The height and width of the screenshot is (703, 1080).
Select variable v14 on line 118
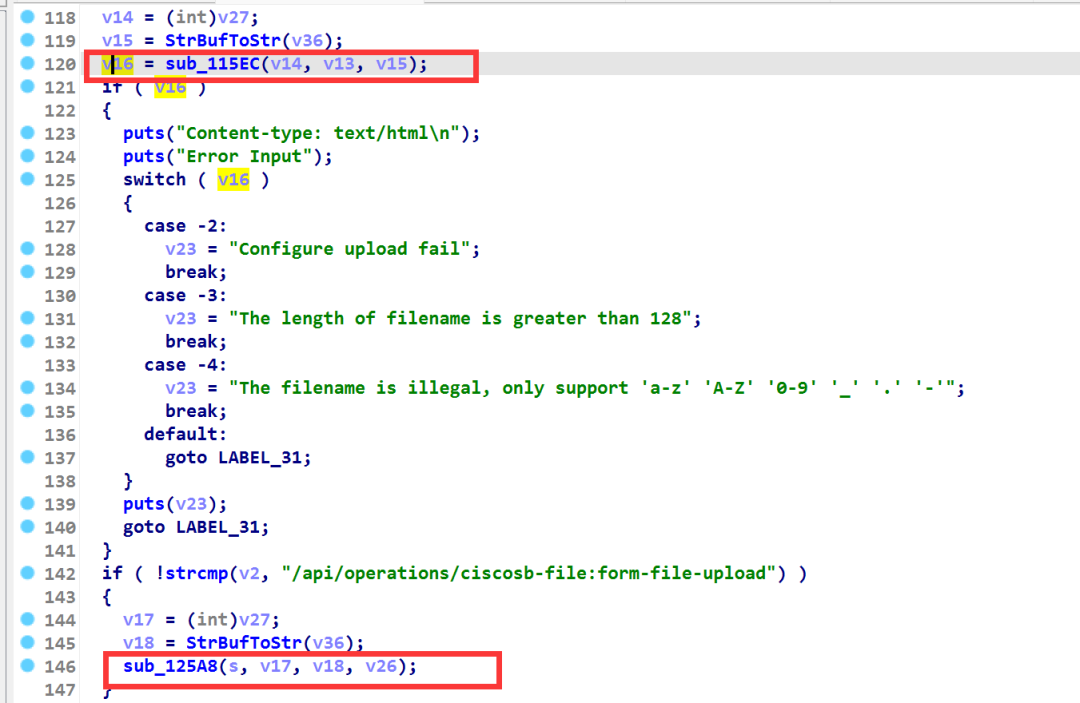point(118,17)
